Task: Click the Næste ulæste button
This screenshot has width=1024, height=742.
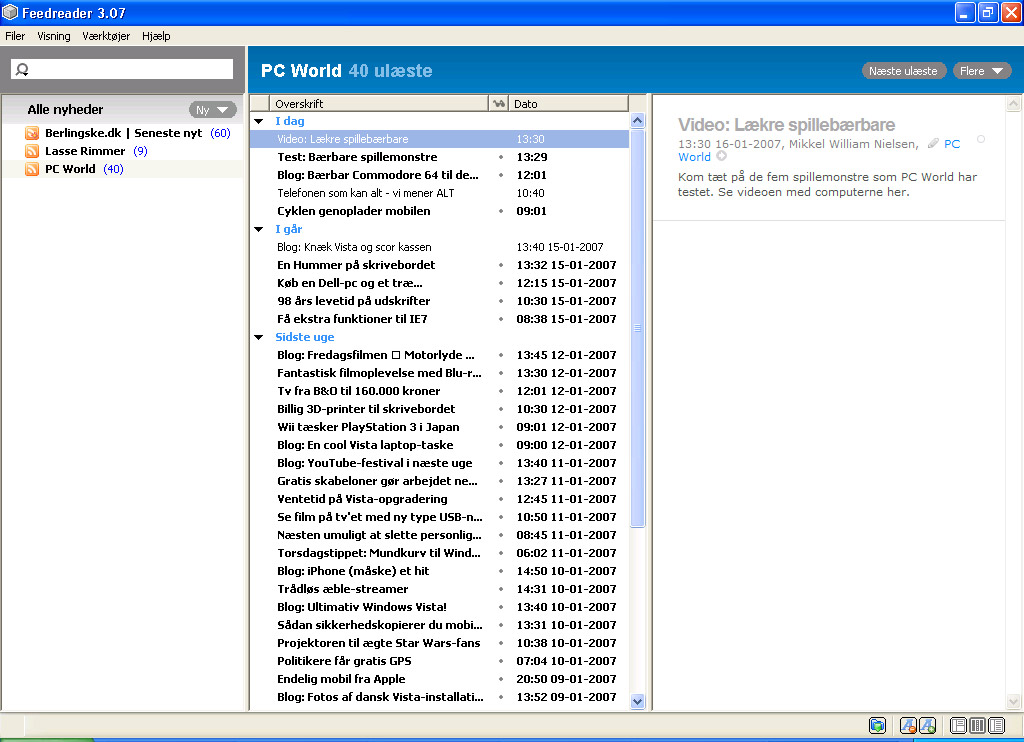Action: click(903, 71)
